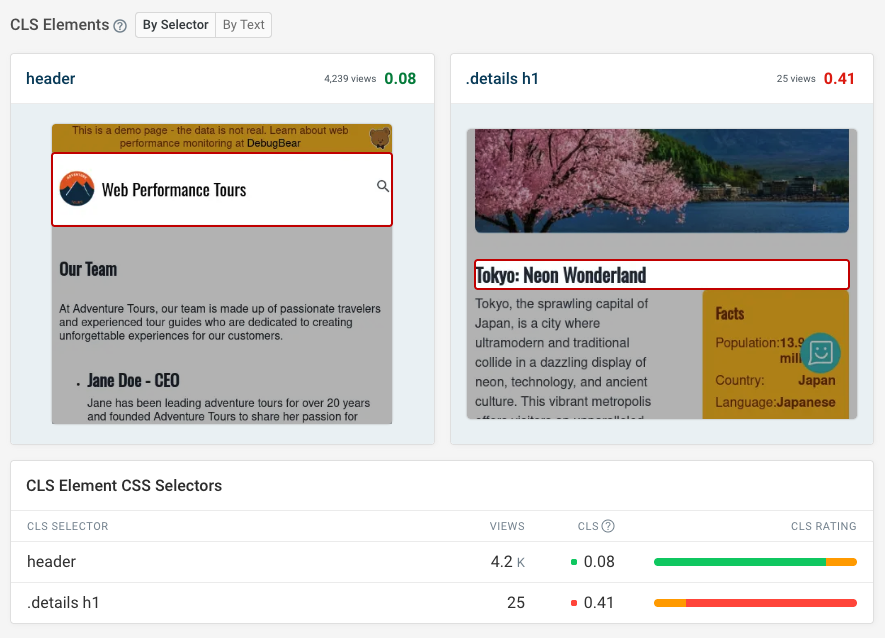
Task: Open the CLS Elements help icon
Action: pyautogui.click(x=120, y=26)
